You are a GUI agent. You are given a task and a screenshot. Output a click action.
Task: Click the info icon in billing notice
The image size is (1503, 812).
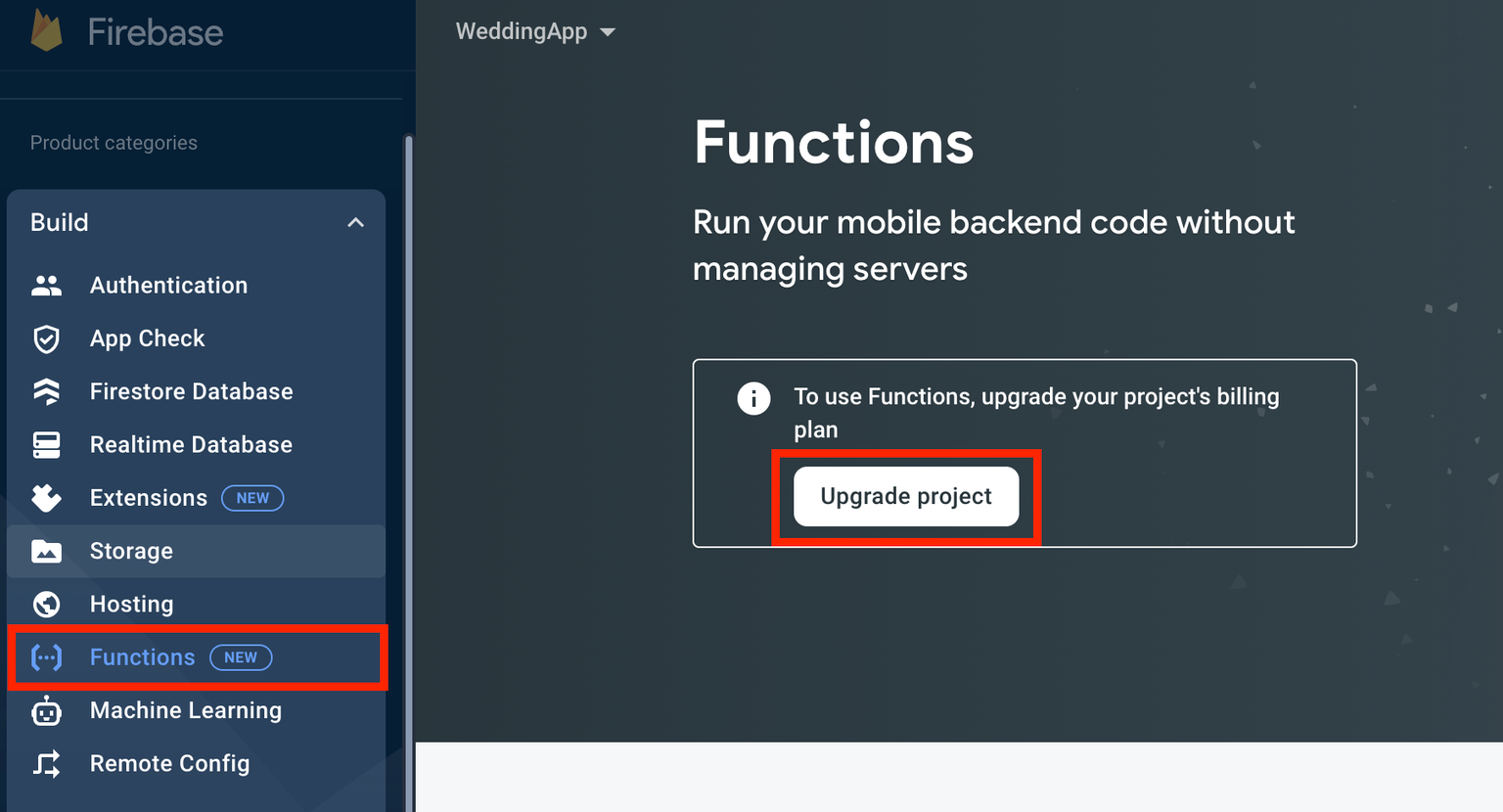tap(753, 398)
